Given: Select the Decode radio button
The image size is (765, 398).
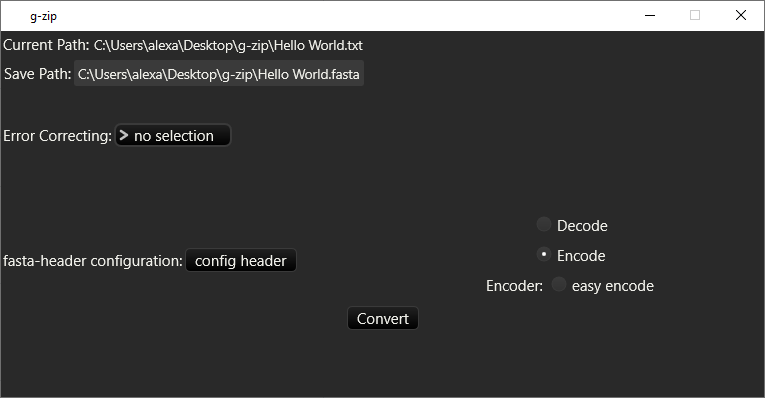Looking at the screenshot, I should [x=544, y=224].
